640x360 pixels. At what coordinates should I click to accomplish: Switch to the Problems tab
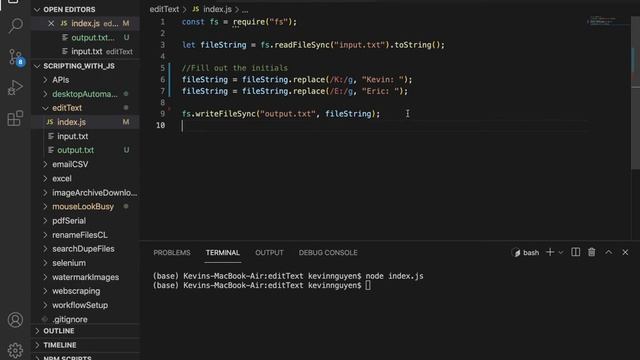pyautogui.click(x=172, y=253)
